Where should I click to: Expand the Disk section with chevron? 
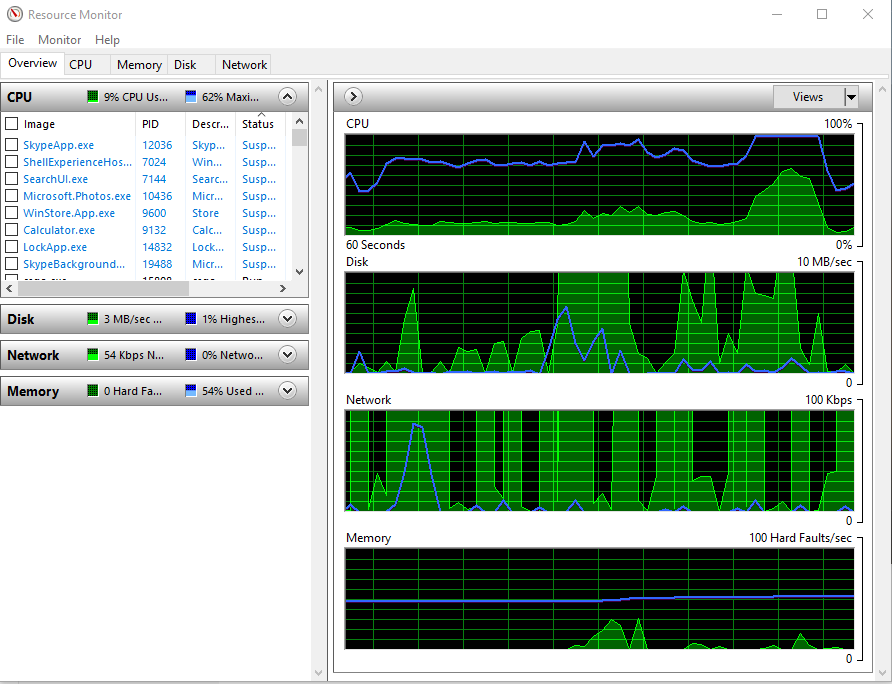pyautogui.click(x=287, y=319)
